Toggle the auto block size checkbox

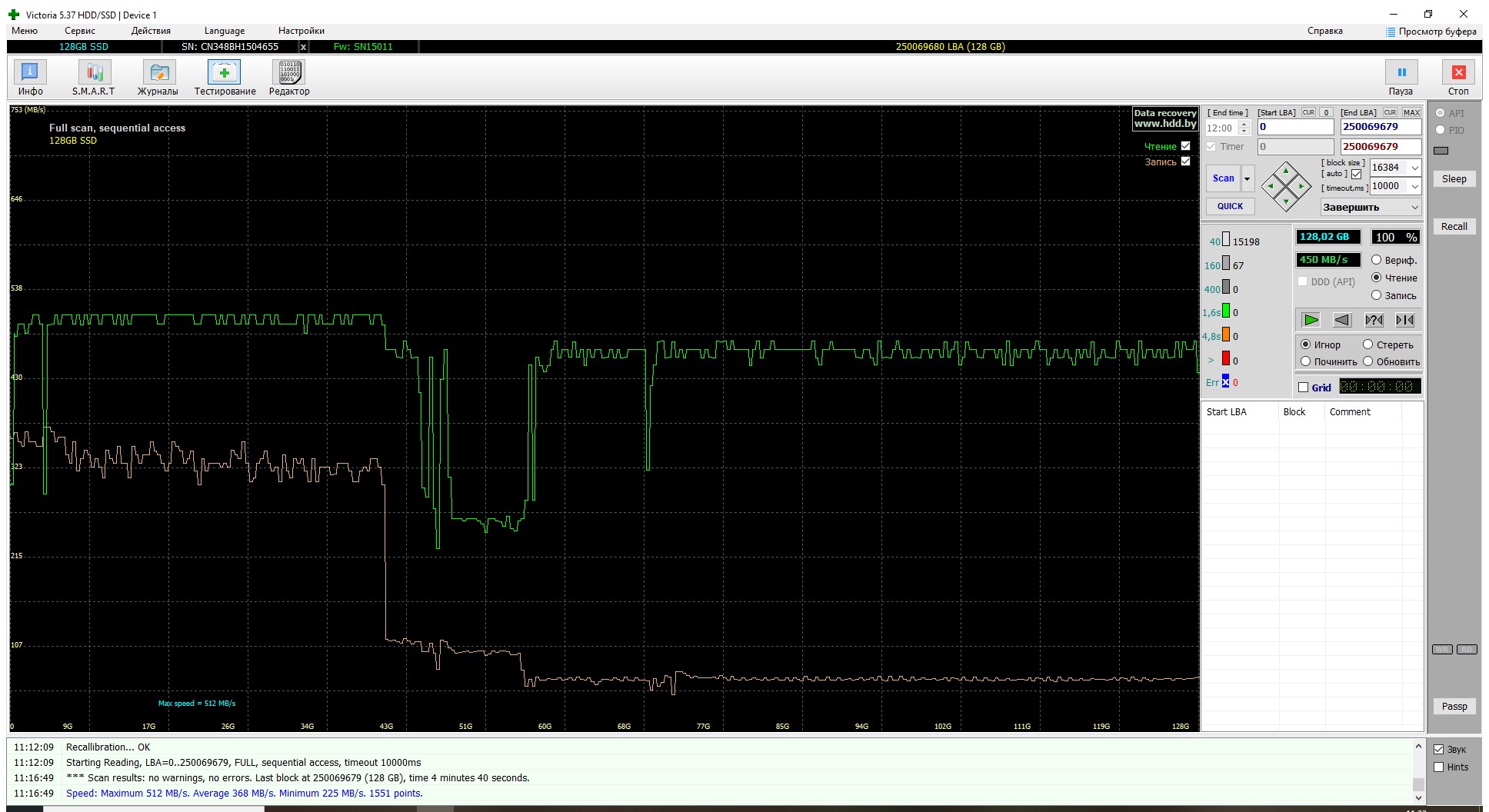click(1356, 175)
